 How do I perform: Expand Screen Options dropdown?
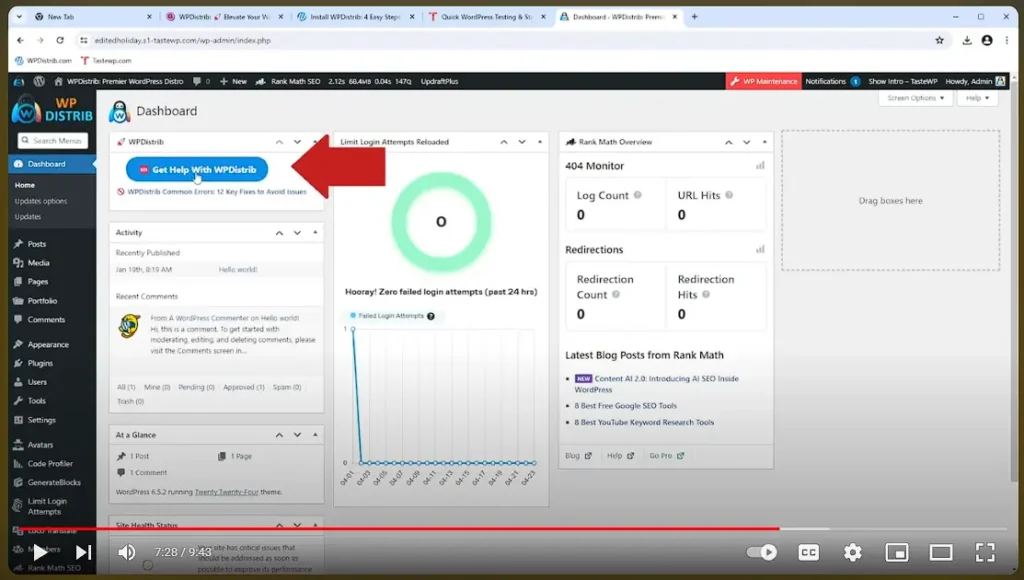[x=915, y=98]
